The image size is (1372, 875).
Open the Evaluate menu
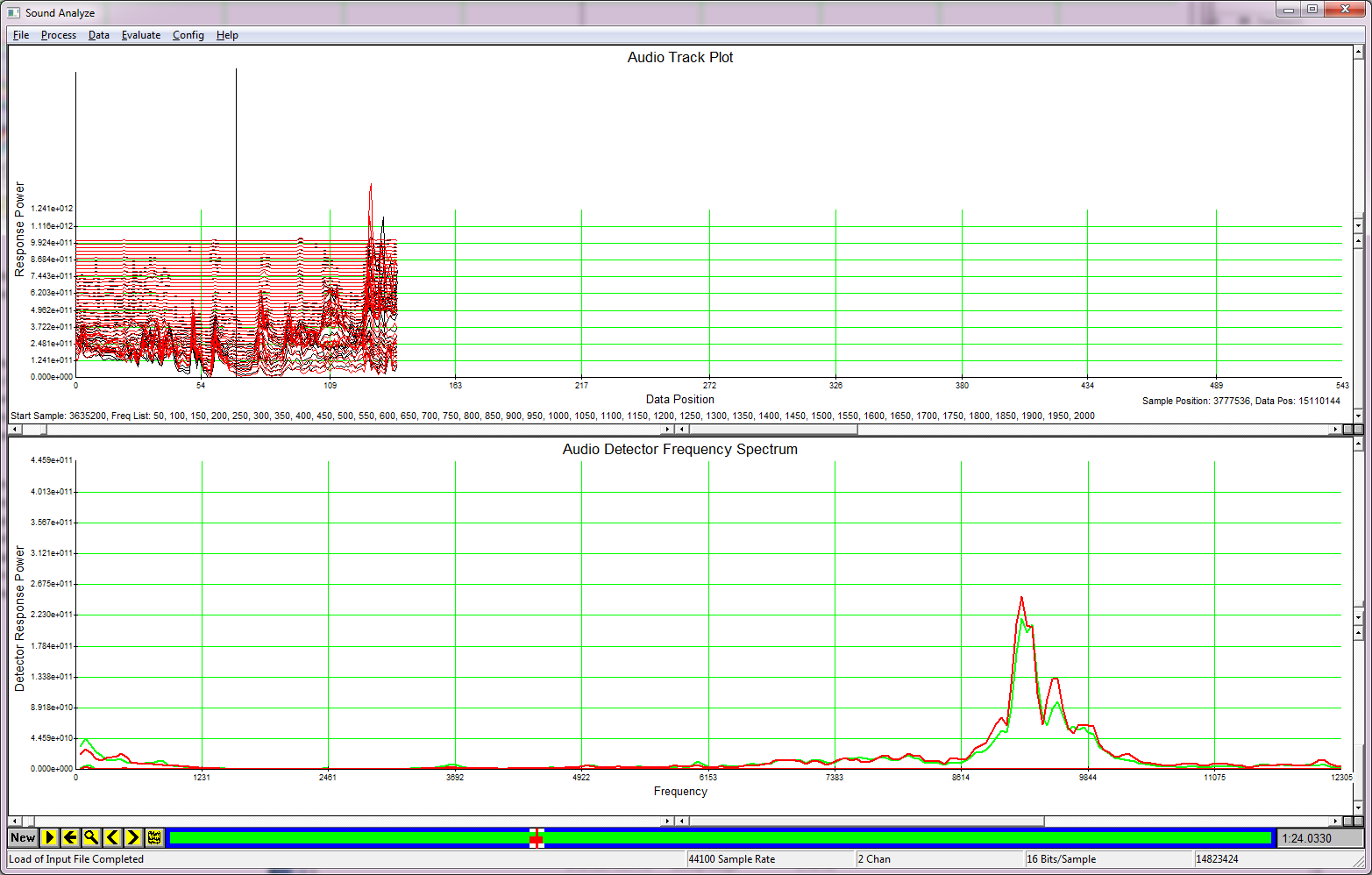140,35
